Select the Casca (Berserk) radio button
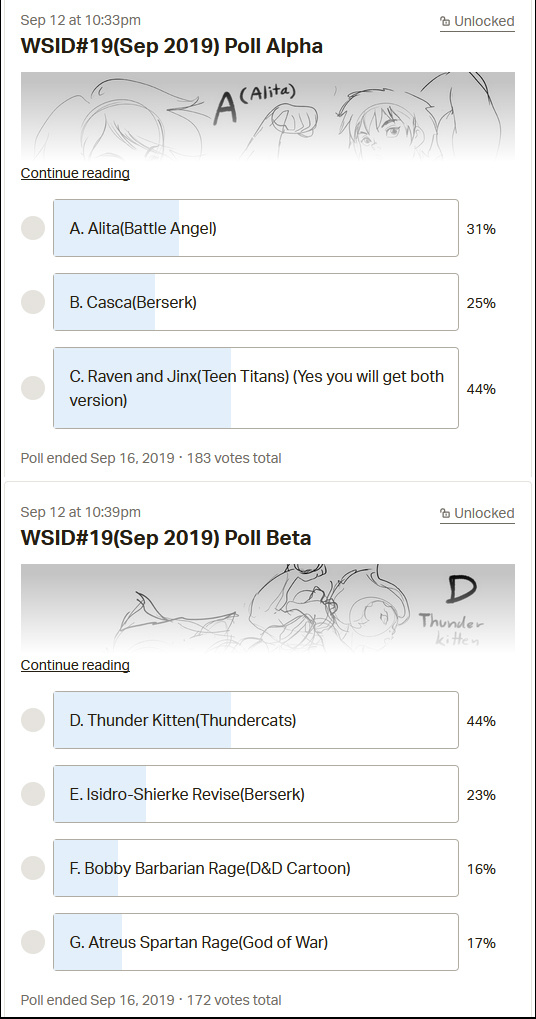The width and height of the screenshot is (536, 1019). pyautogui.click(x=33, y=302)
